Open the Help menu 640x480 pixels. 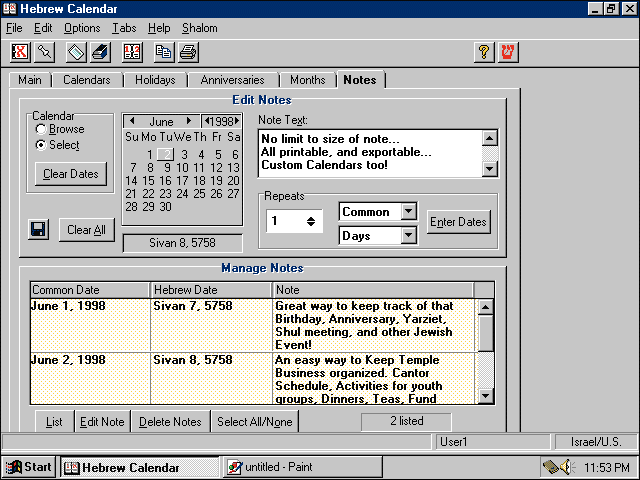click(159, 28)
